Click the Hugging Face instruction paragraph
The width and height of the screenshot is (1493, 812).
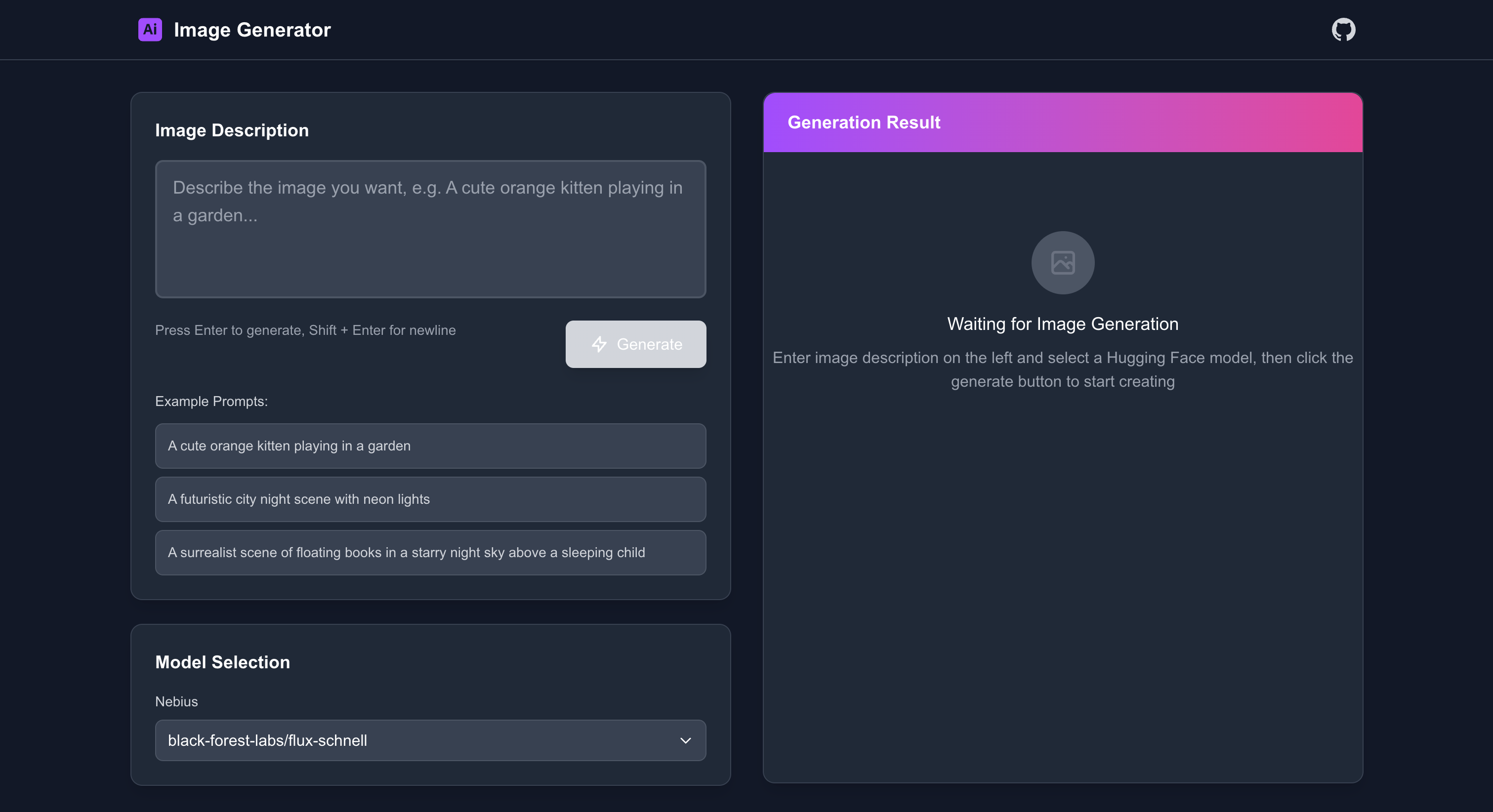1062,369
